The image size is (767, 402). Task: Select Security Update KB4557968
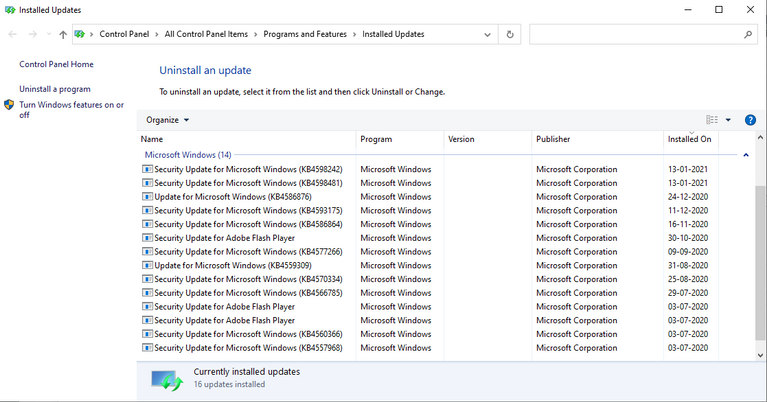click(x=248, y=348)
